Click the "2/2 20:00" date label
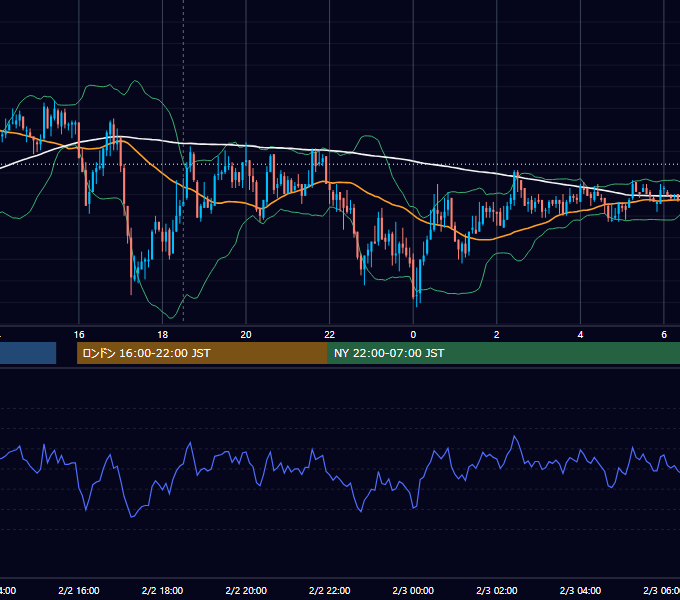Viewport: 680px width, 600px height. click(x=246, y=591)
